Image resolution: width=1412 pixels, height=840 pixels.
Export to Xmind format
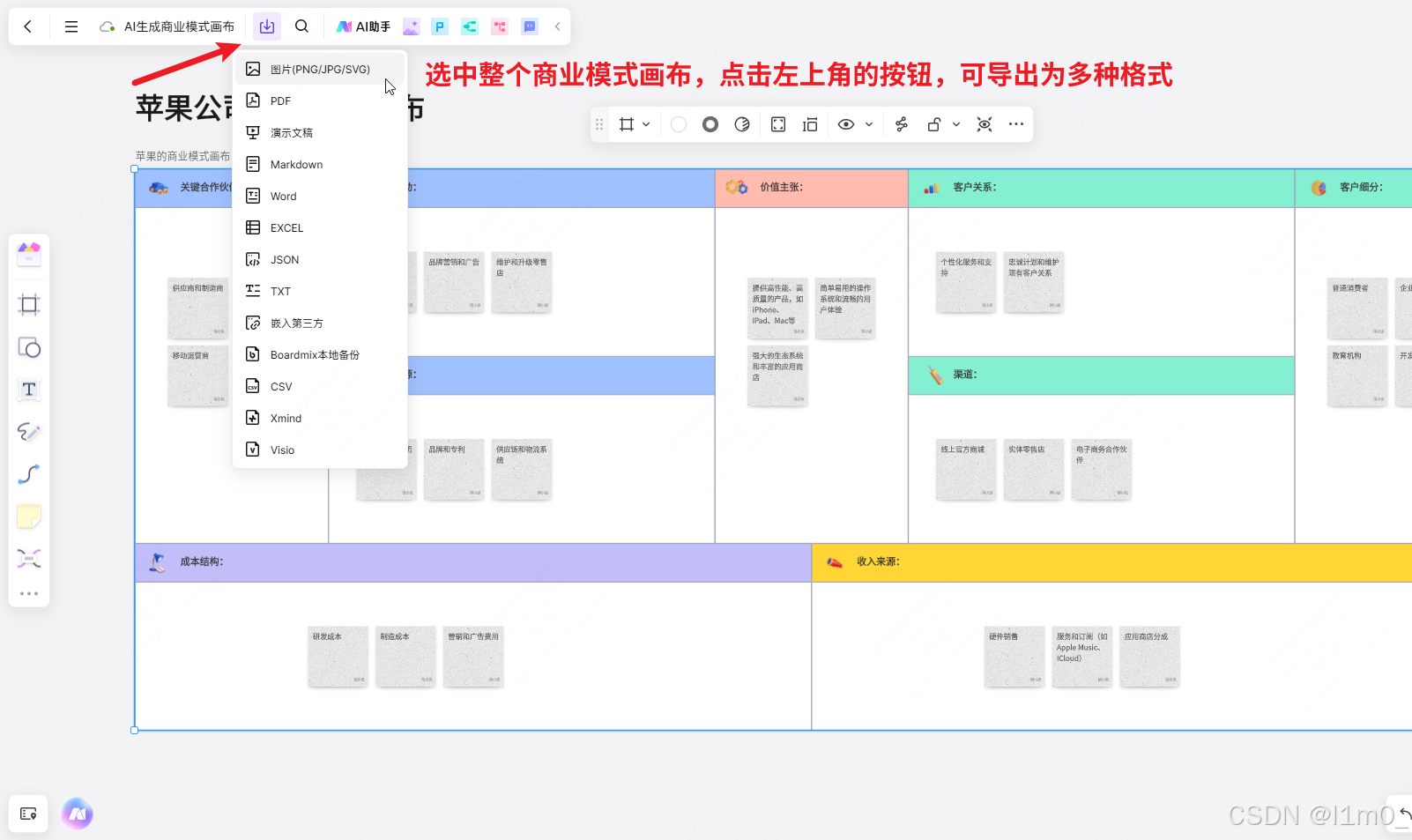[320, 418]
